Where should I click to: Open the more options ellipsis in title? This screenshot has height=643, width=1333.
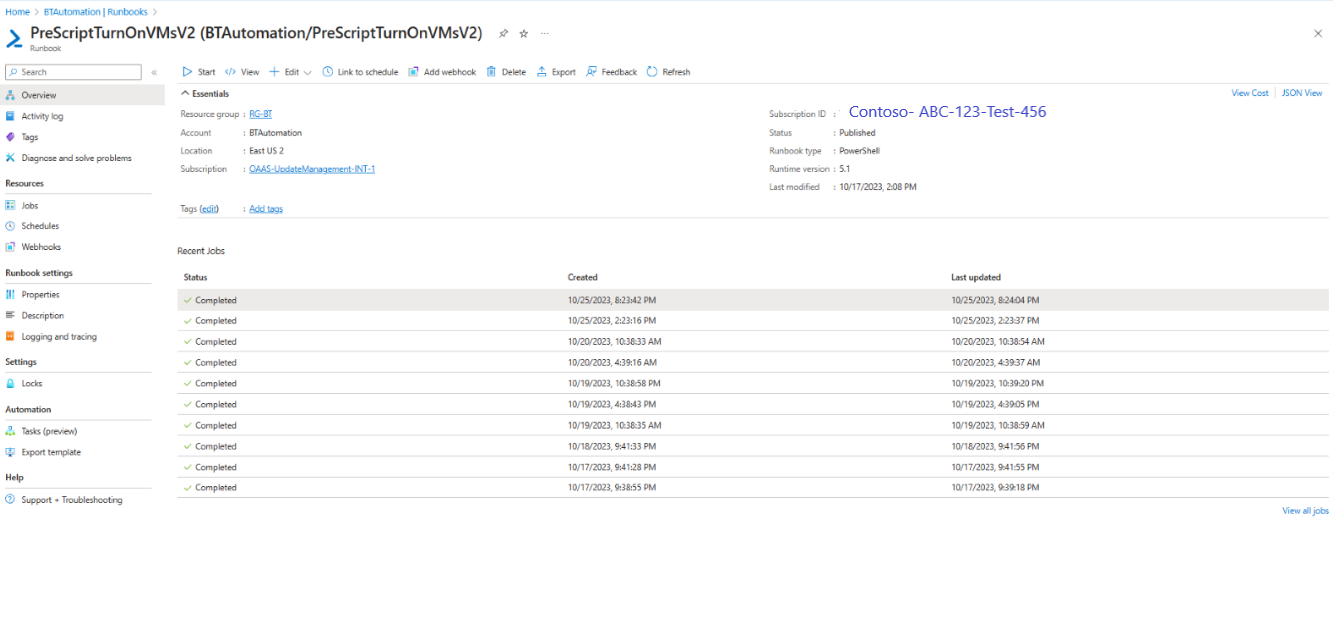click(x=545, y=33)
